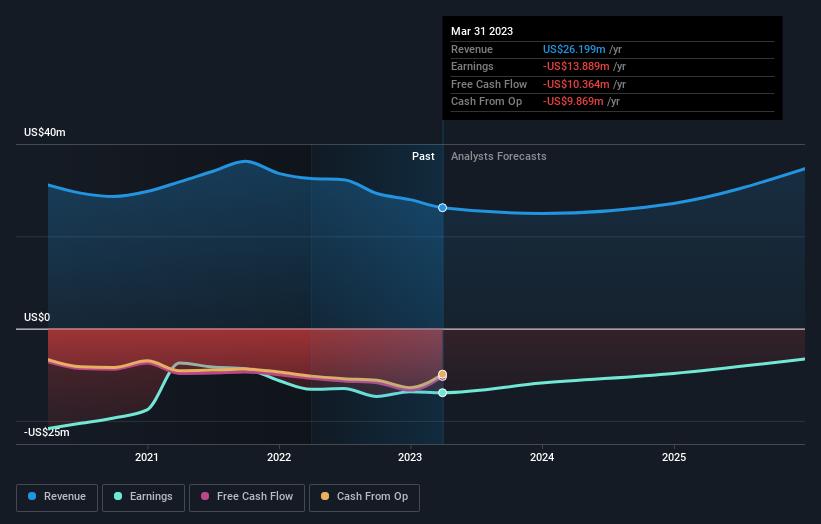Click the Mar 31 2023 tooltip date
821x524 pixels.
[482, 31]
